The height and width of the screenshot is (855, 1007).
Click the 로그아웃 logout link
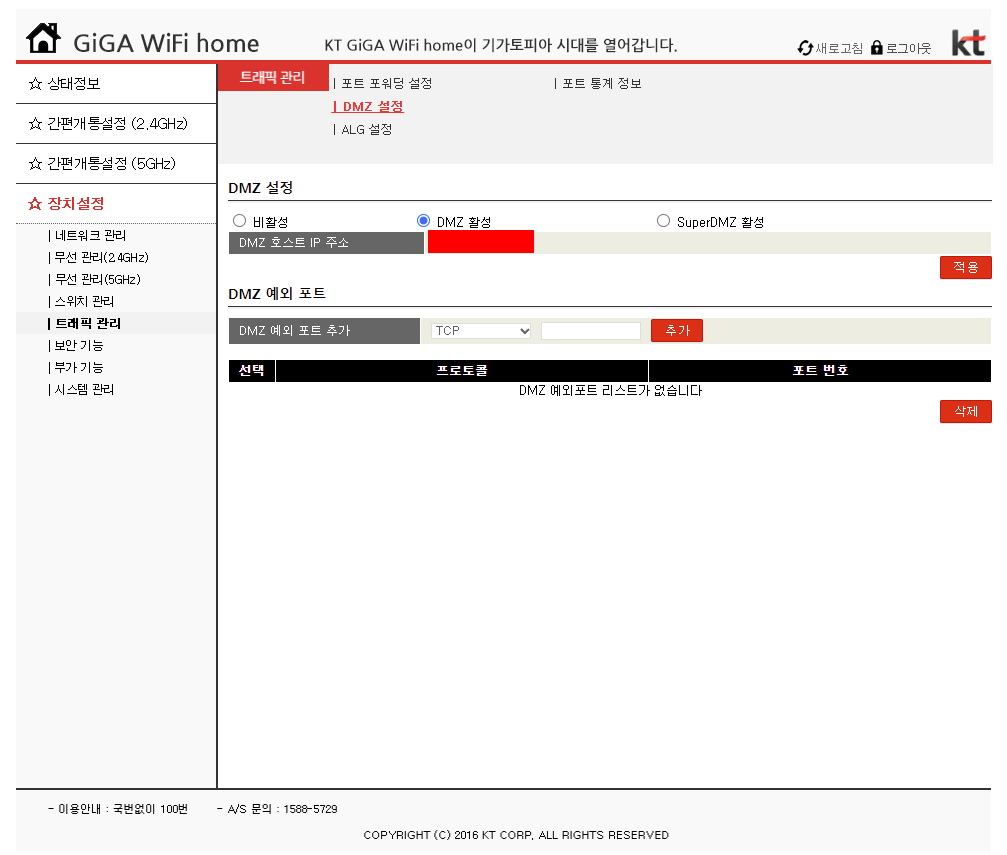[909, 48]
